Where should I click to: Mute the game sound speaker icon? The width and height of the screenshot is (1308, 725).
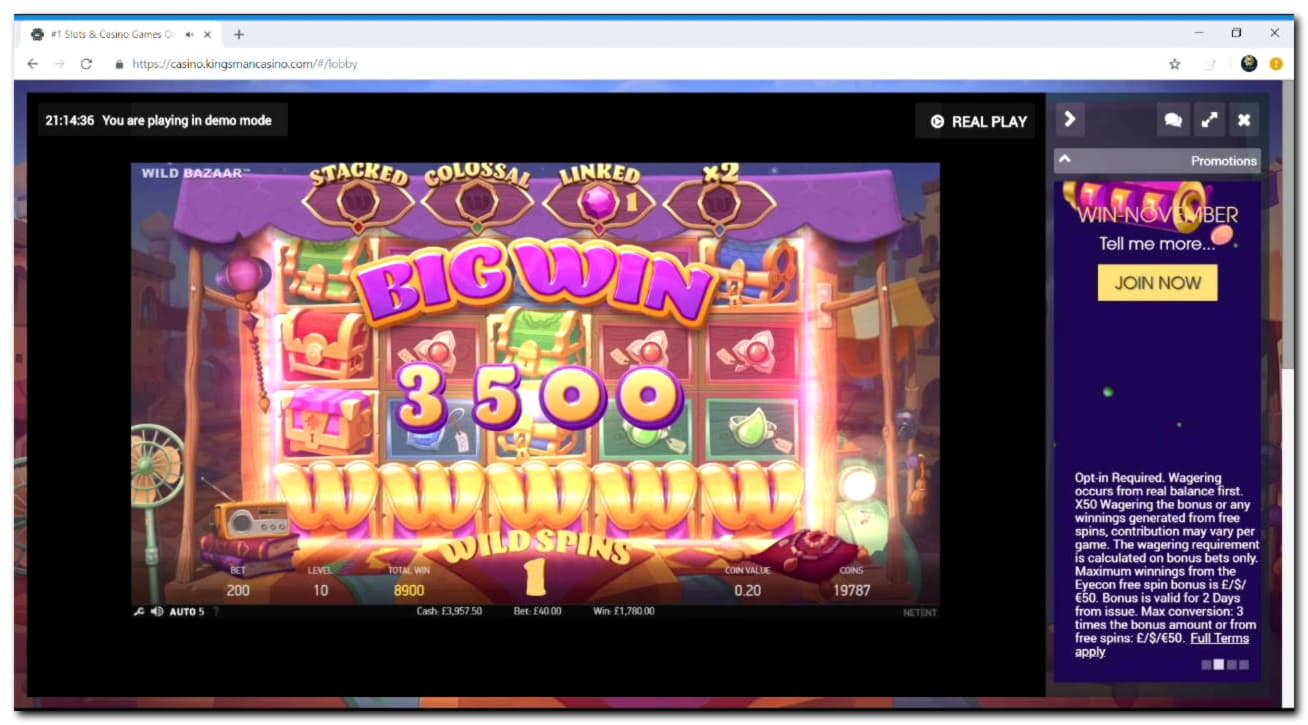157,611
